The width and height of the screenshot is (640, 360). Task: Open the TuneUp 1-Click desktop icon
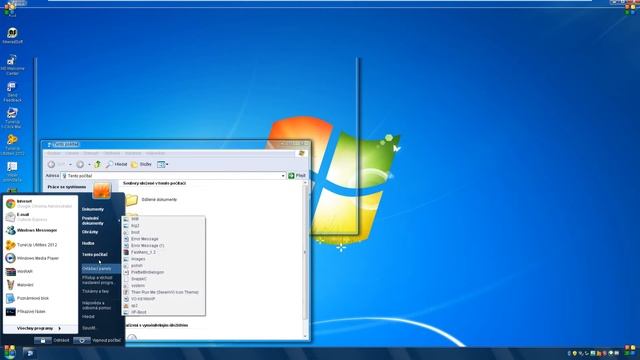(12, 118)
